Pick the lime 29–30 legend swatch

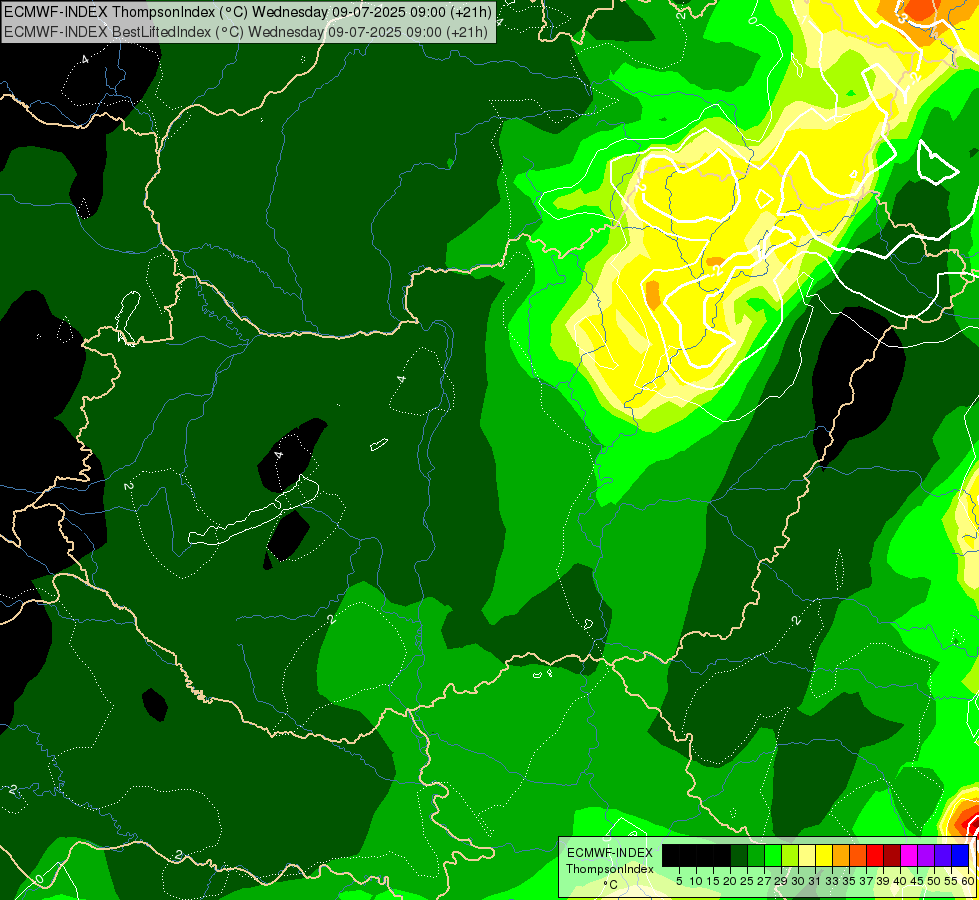tap(790, 856)
